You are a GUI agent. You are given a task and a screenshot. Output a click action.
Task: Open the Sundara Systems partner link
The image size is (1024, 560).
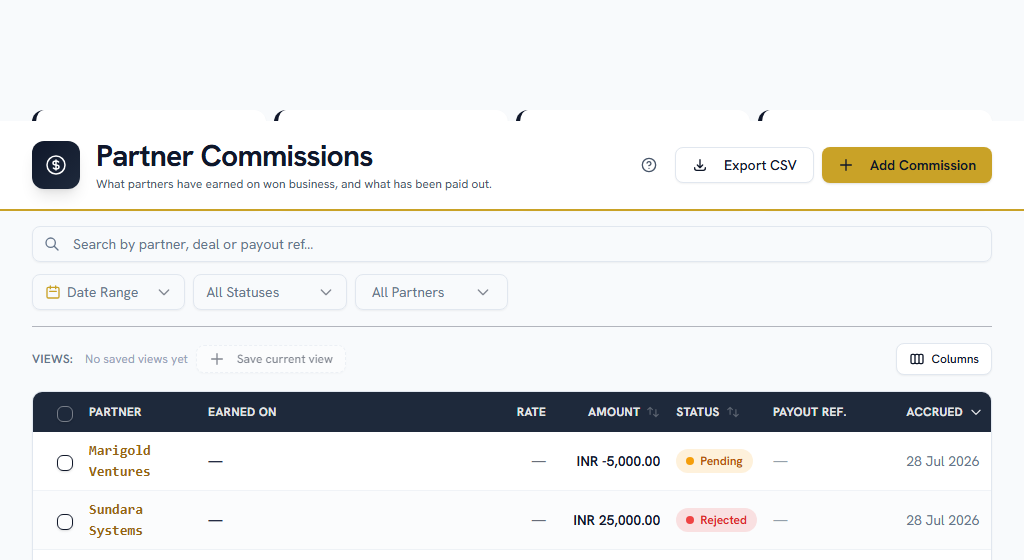[x=116, y=520]
